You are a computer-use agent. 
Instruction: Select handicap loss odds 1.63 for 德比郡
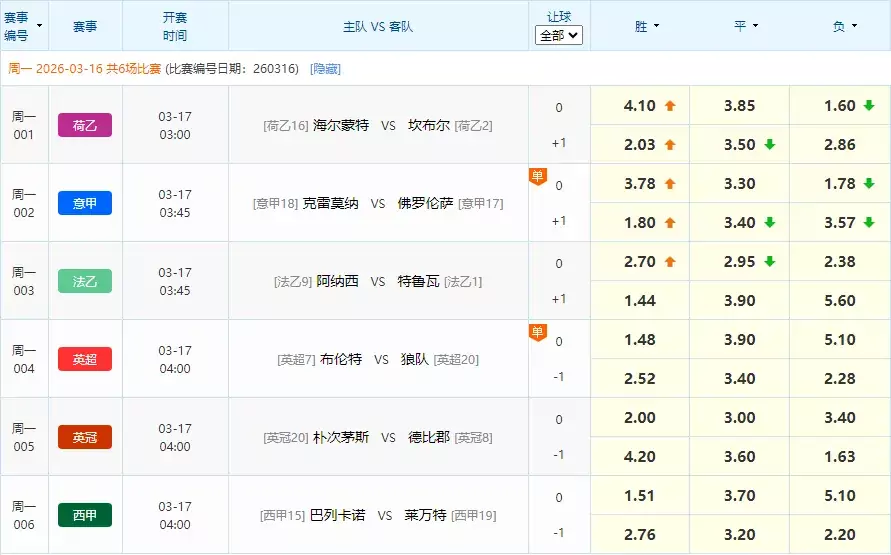(840, 456)
